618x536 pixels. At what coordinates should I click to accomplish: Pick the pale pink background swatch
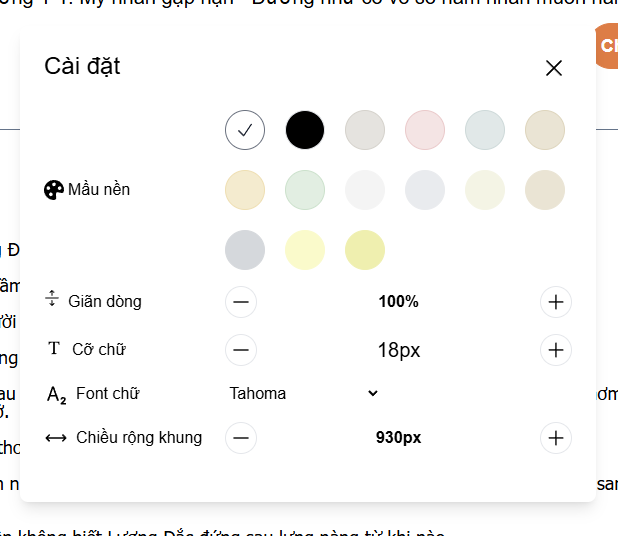425,130
